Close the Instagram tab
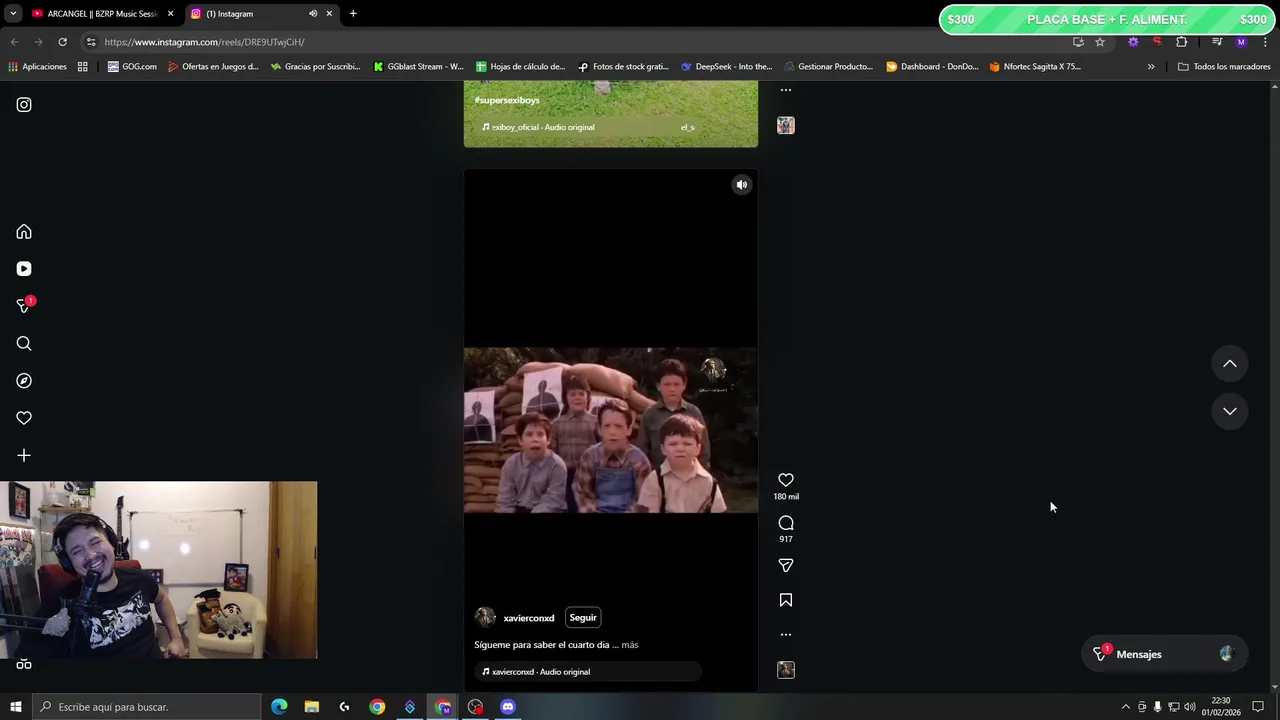Viewport: 1280px width, 720px height. point(329,14)
